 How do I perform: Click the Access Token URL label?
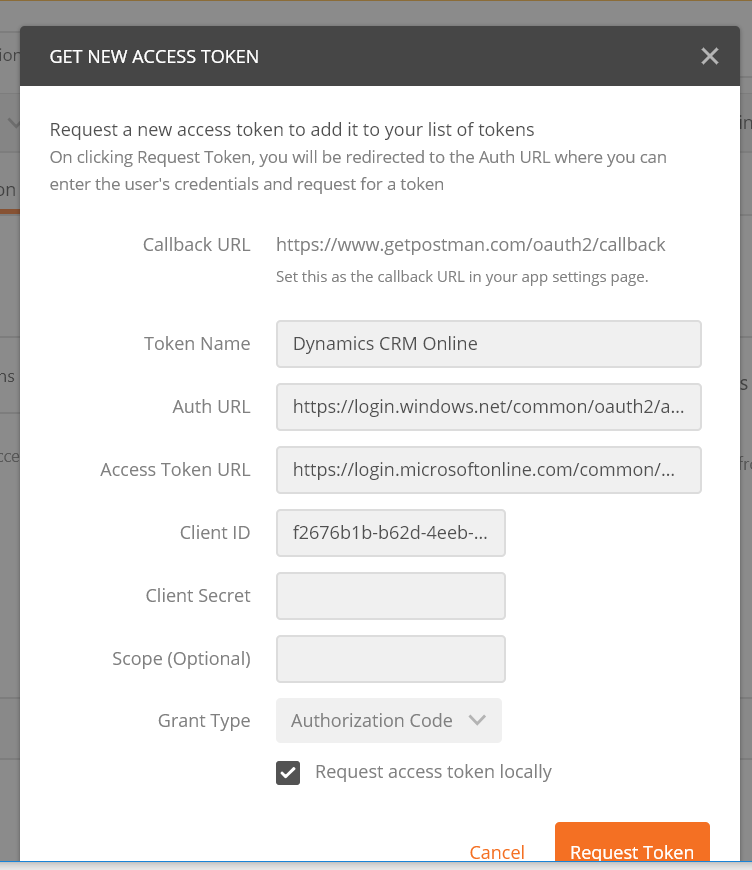[175, 469]
